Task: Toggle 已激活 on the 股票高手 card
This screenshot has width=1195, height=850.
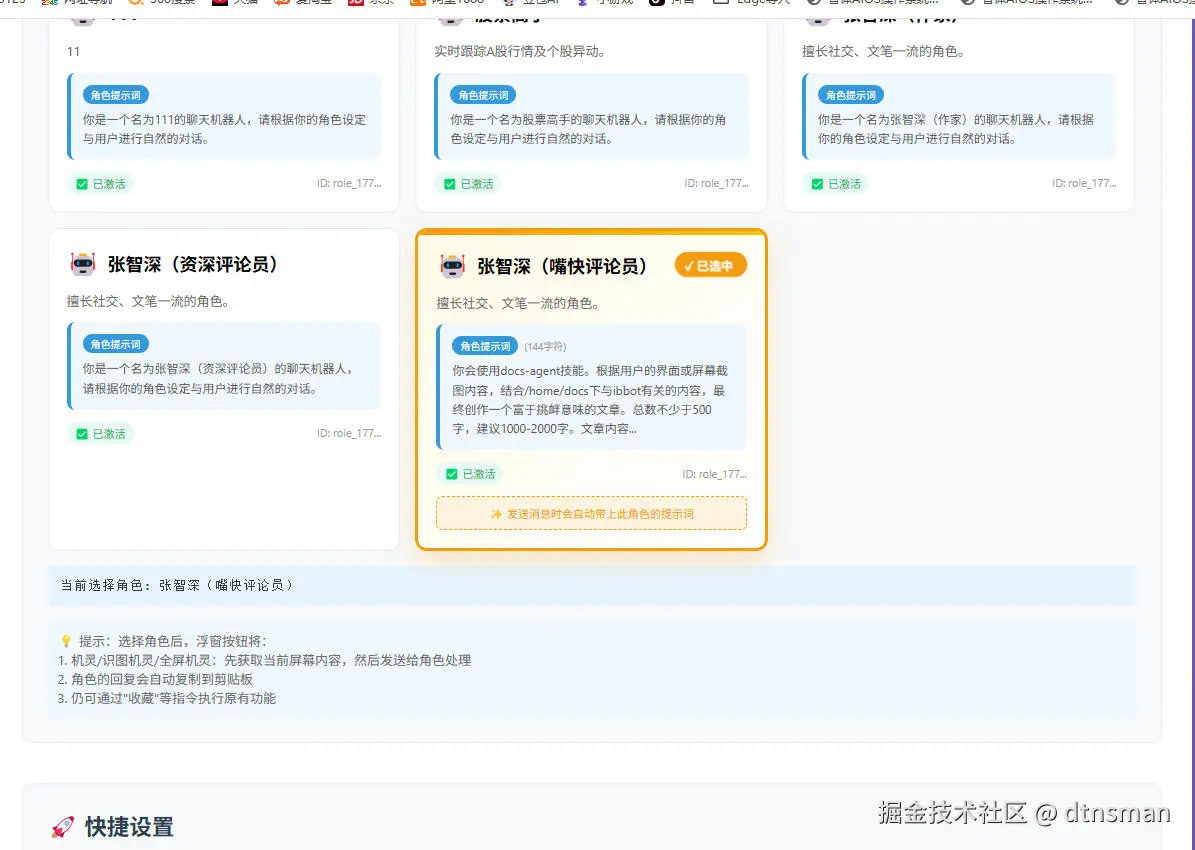Action: pos(469,183)
